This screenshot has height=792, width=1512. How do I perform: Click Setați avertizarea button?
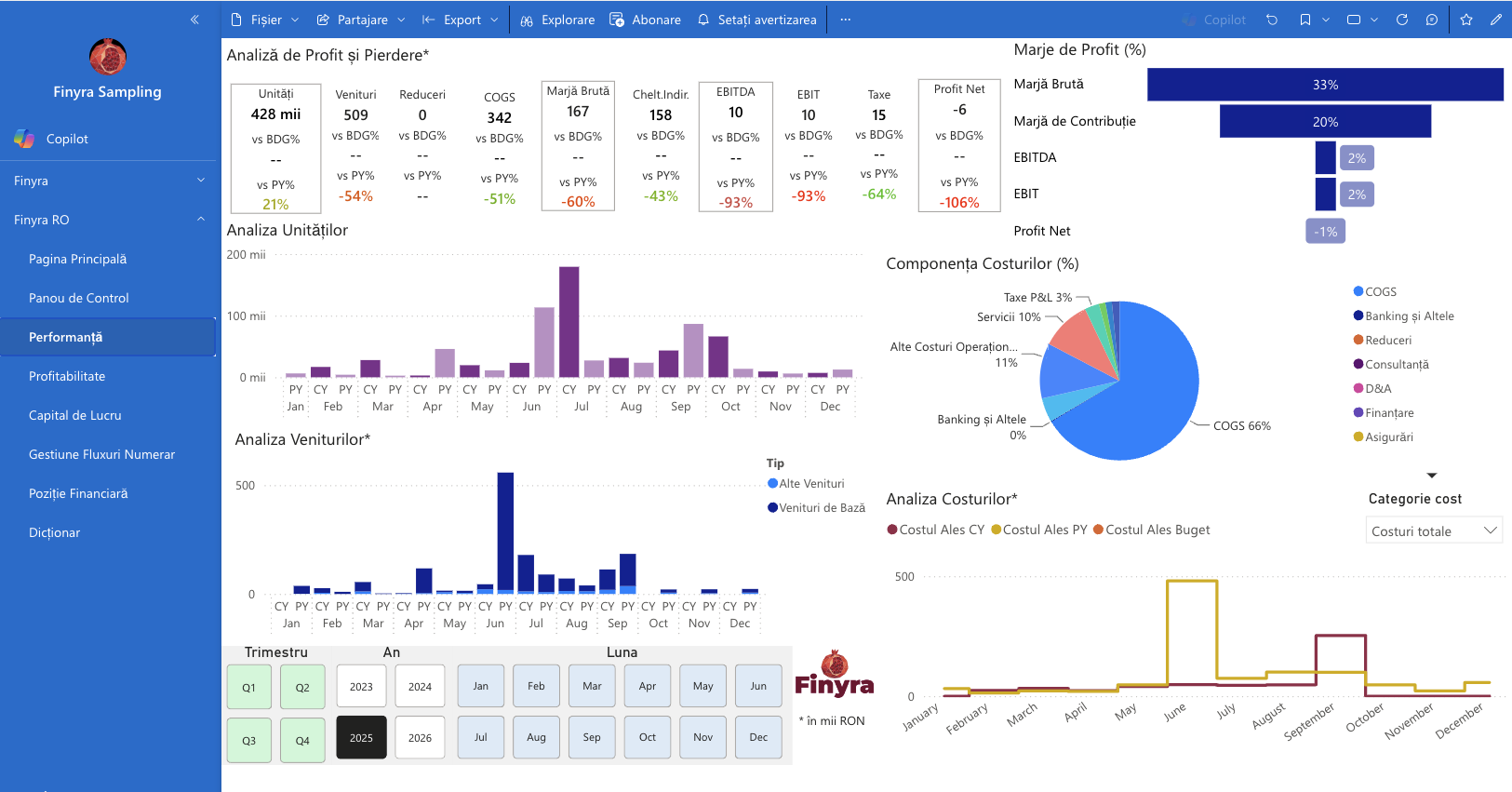click(756, 20)
